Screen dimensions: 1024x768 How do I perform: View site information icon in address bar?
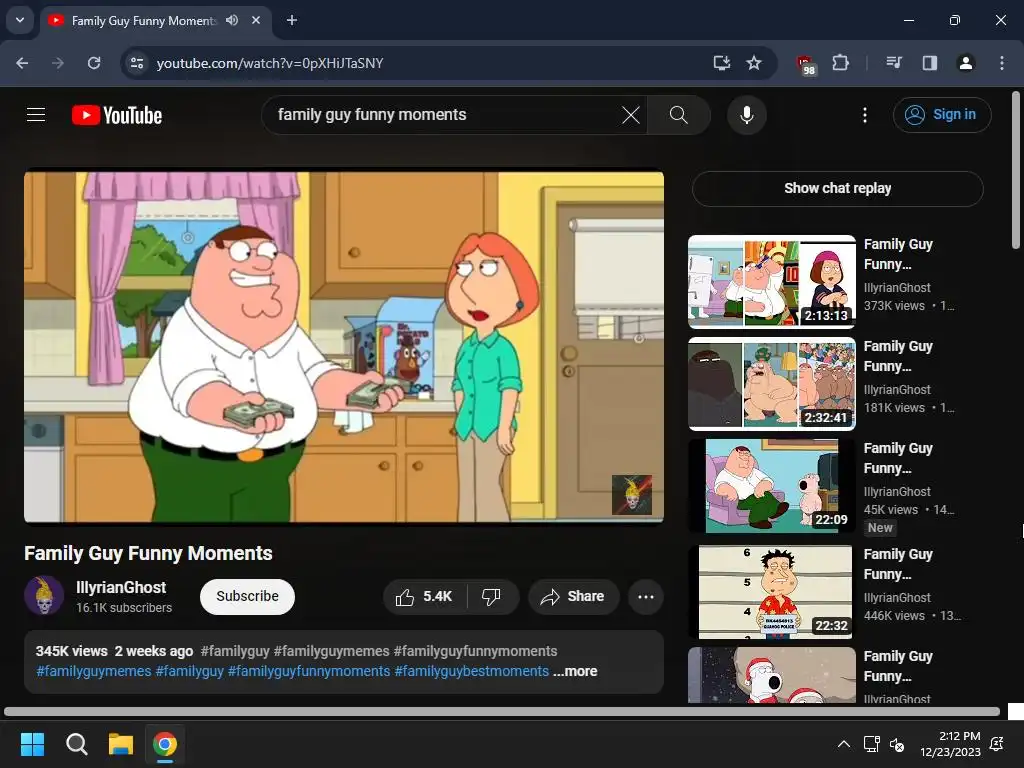click(137, 63)
